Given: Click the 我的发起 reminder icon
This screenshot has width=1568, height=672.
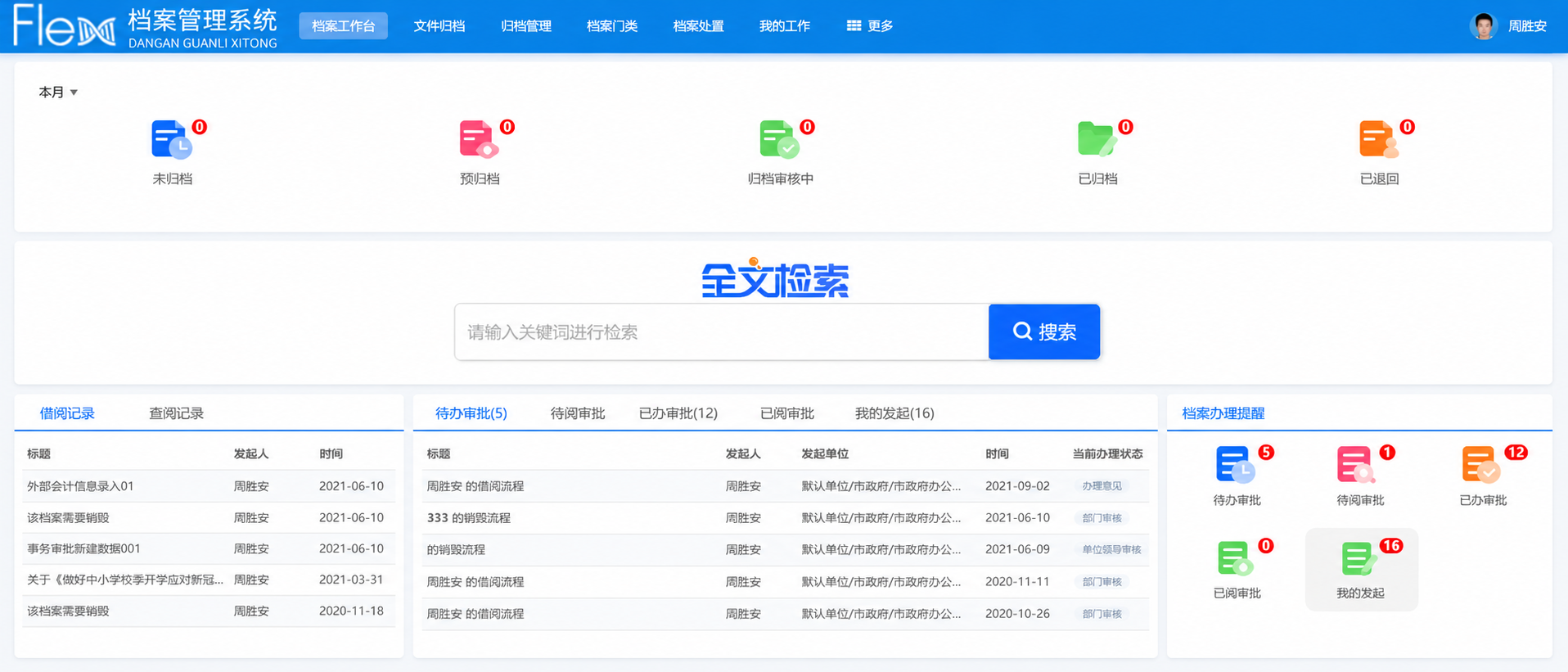Looking at the screenshot, I should tap(1359, 558).
